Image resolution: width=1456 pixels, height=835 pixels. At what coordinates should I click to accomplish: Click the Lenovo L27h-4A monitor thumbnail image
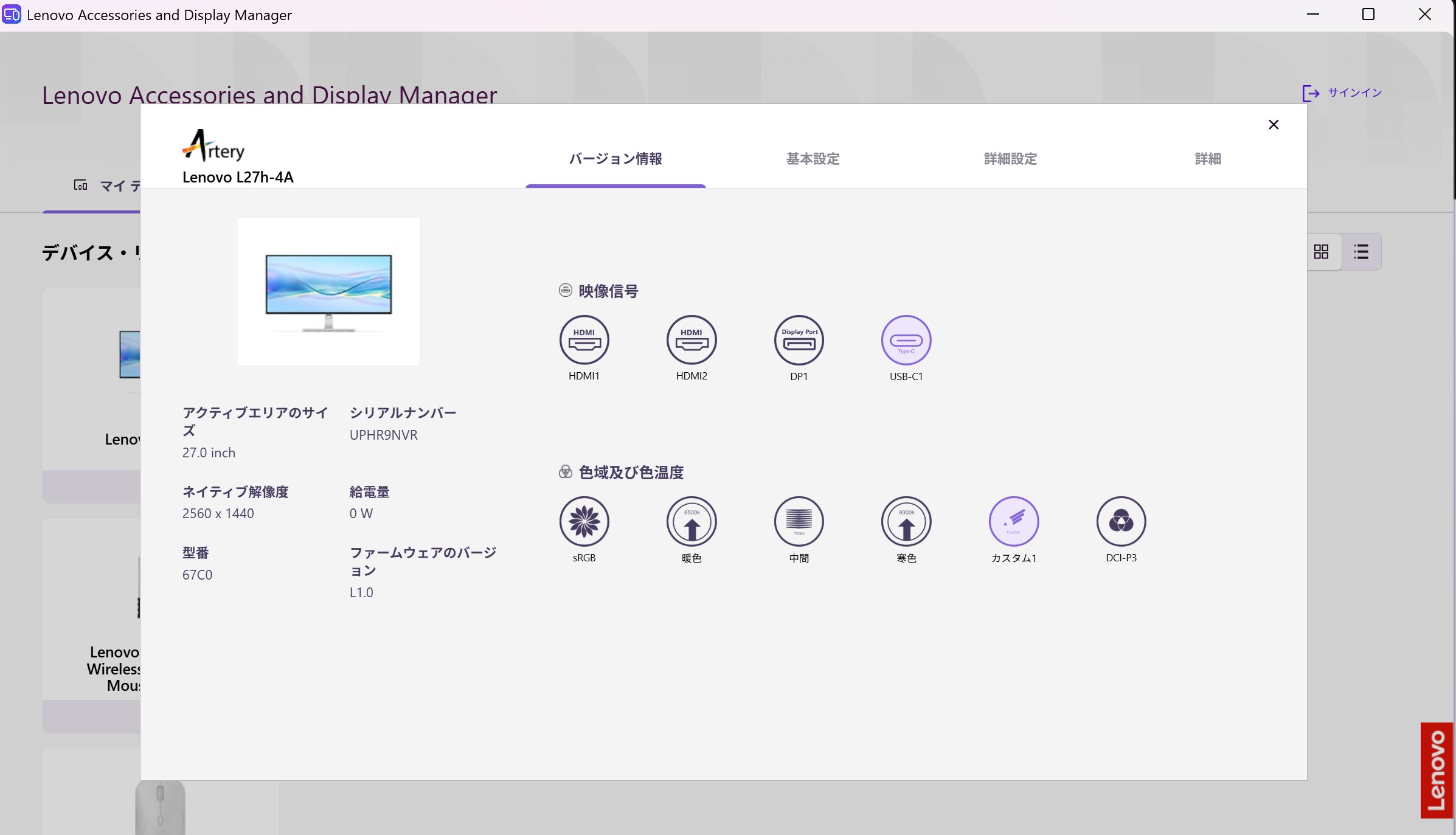coord(328,291)
